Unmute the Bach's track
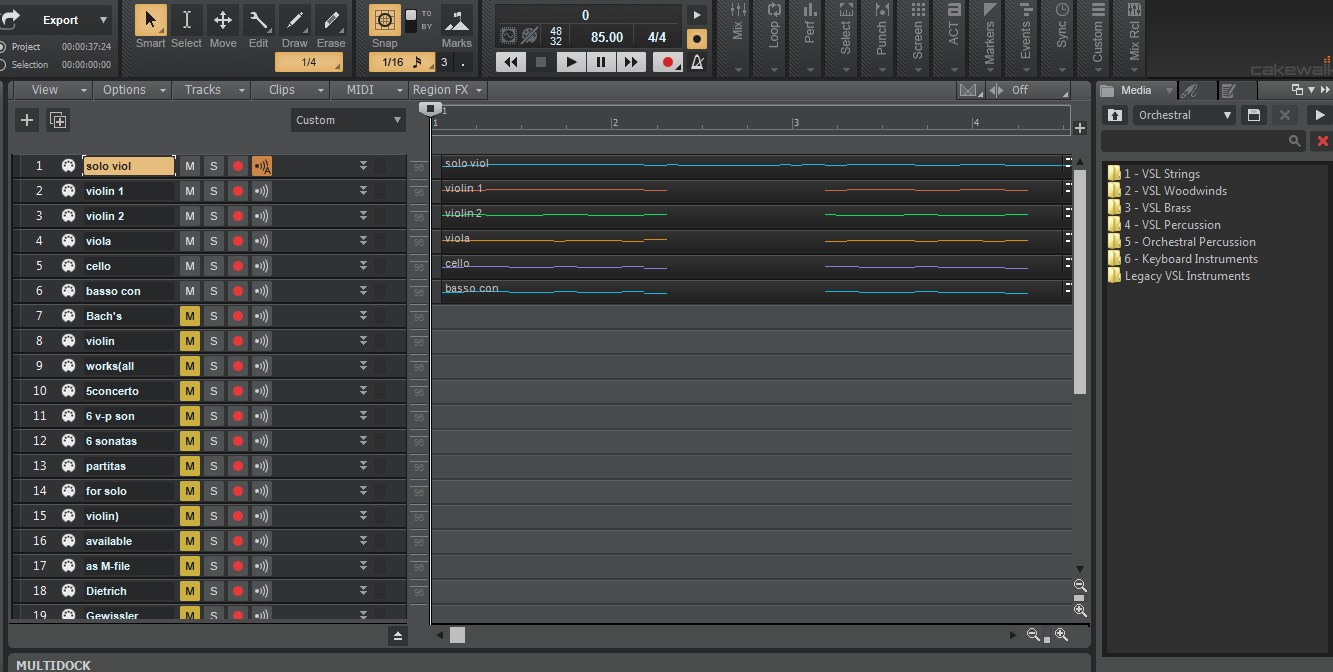Image resolution: width=1333 pixels, height=672 pixels. click(190, 316)
